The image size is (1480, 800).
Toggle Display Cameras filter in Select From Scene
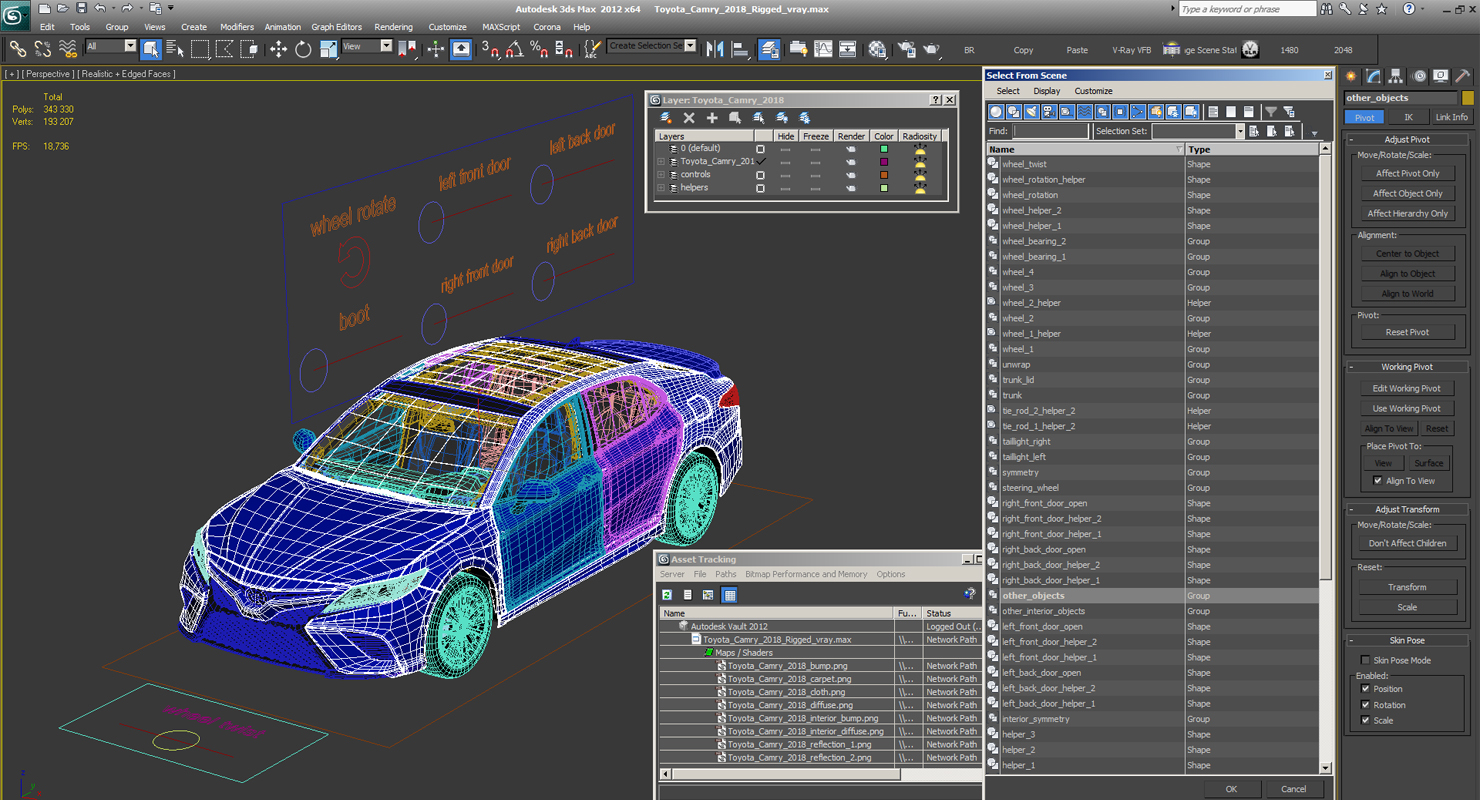(1050, 112)
